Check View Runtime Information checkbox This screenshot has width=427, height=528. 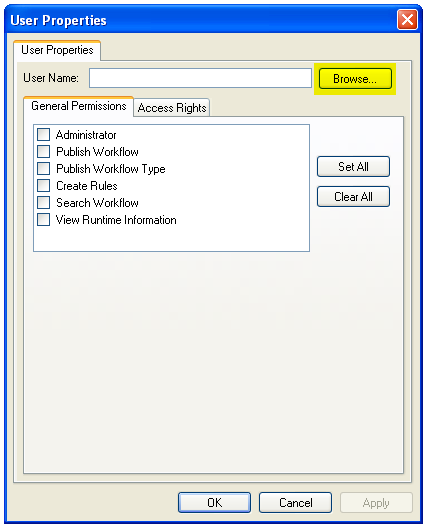coord(43,220)
